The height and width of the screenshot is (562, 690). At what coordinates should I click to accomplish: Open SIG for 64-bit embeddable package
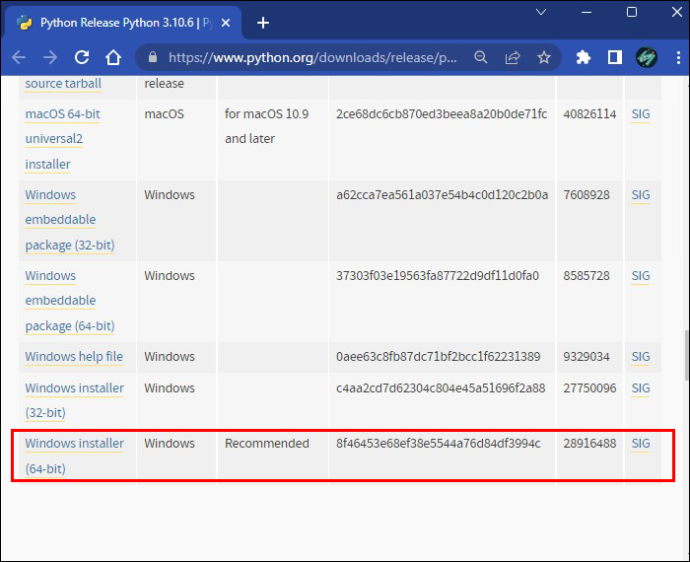tap(640, 275)
